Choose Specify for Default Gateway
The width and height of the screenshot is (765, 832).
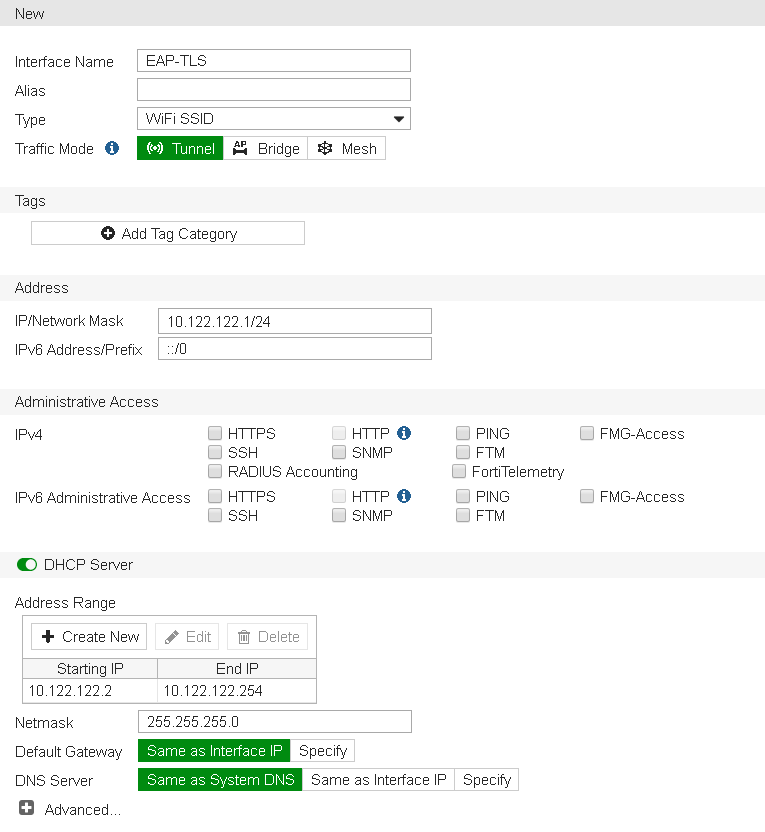pos(322,751)
